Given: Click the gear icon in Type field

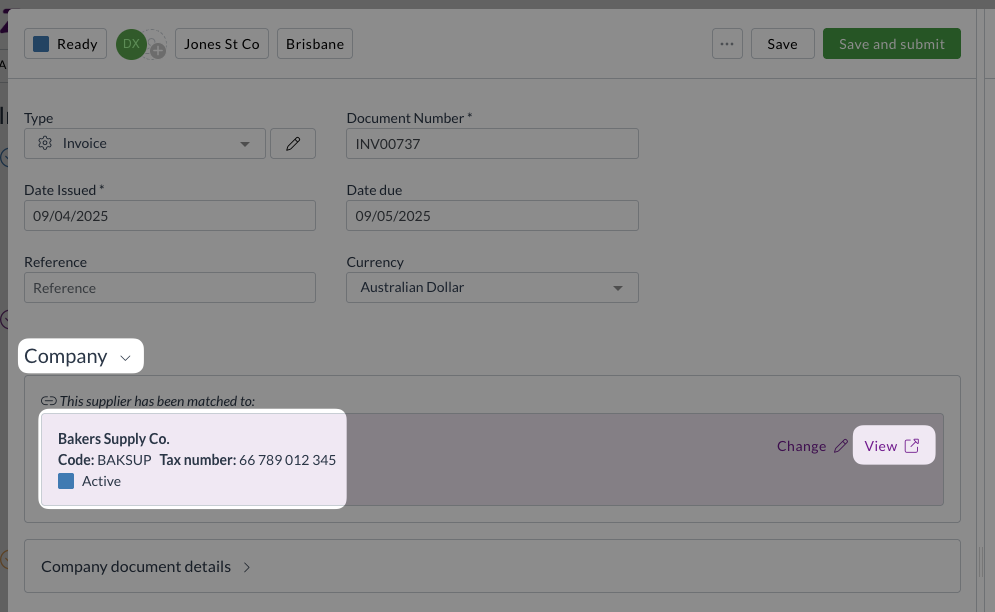Looking at the screenshot, I should coord(45,144).
